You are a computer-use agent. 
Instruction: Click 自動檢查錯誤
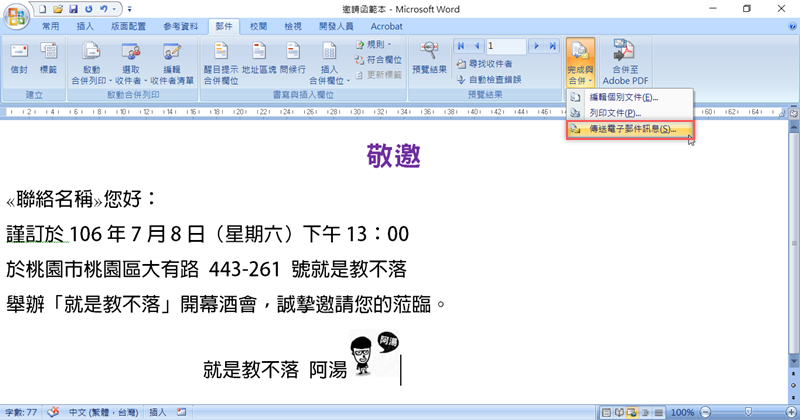[489, 80]
